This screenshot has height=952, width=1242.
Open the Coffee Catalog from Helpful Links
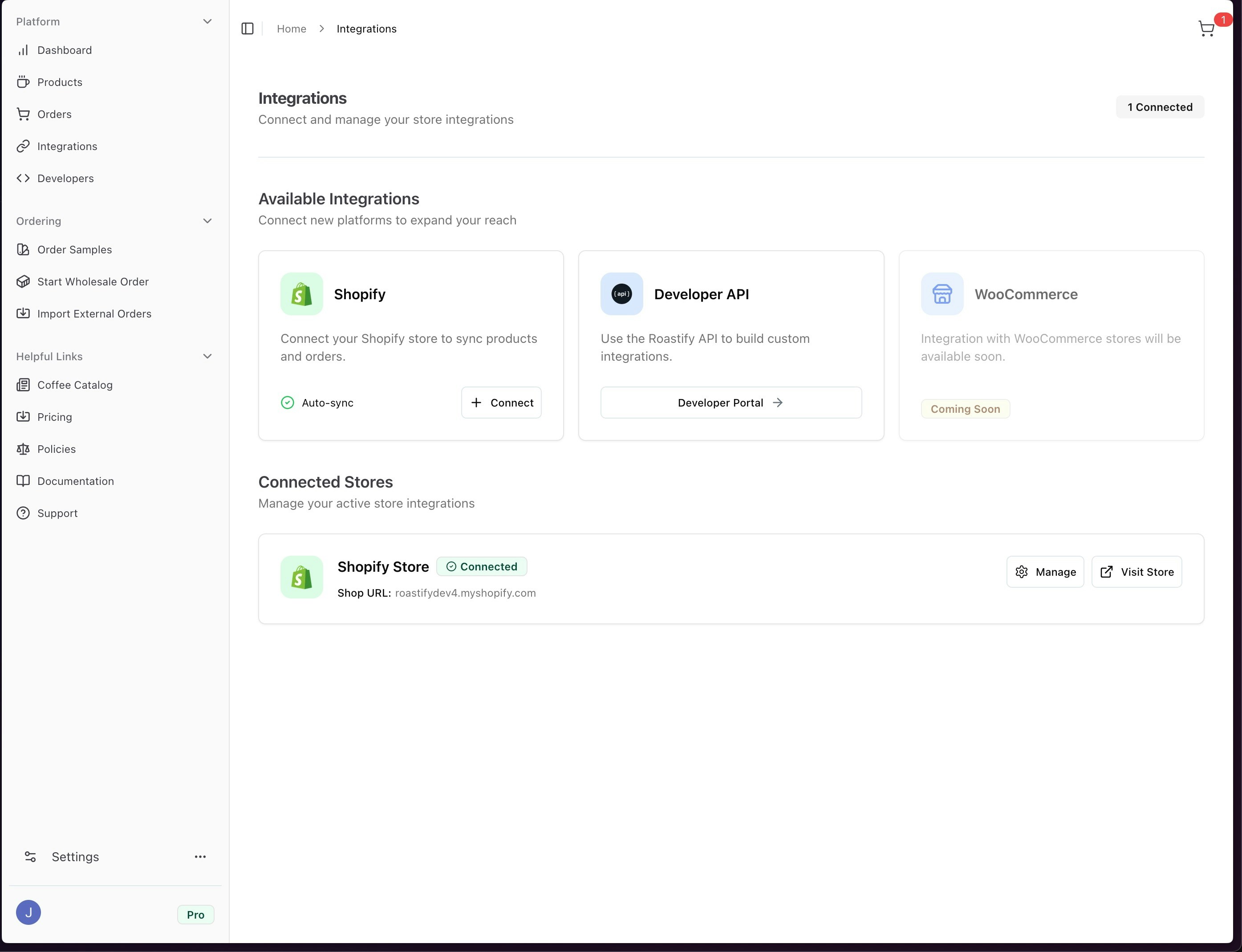coord(75,385)
